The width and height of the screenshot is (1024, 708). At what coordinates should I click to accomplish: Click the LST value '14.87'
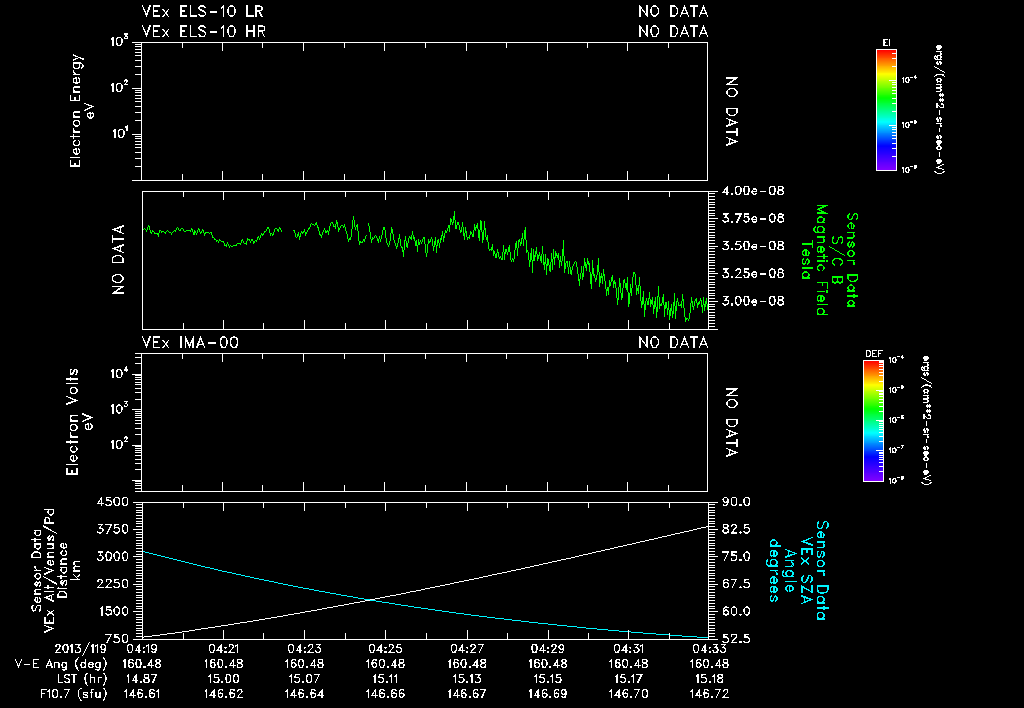142,679
